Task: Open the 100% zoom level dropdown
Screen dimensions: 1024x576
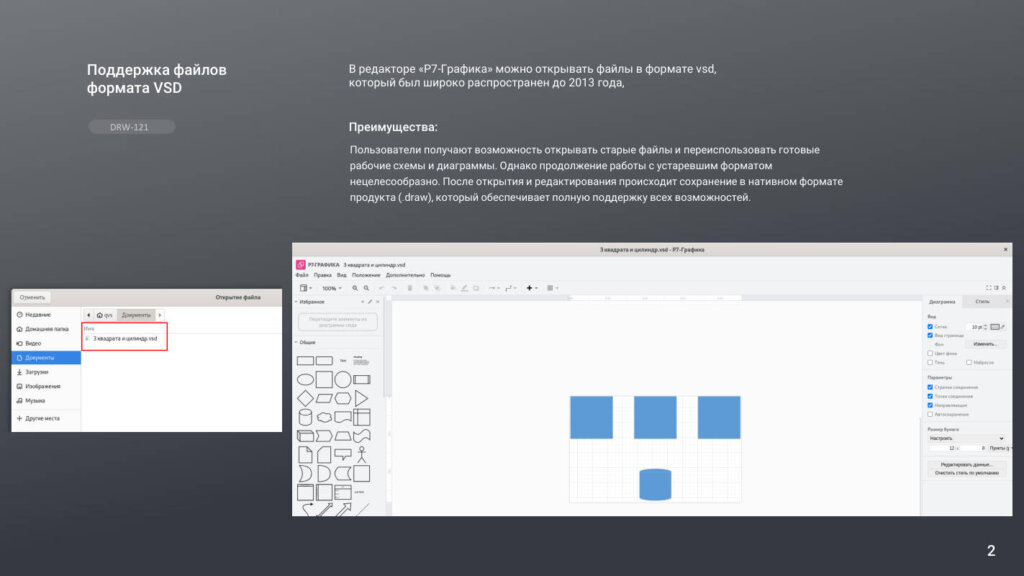Action: pos(330,288)
